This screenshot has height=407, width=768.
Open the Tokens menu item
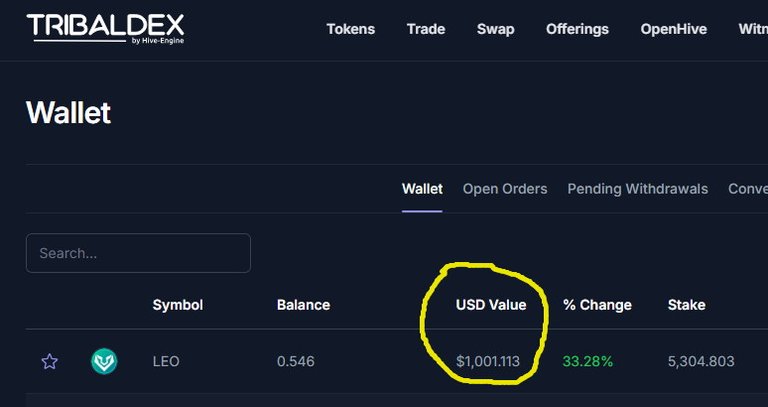click(351, 29)
